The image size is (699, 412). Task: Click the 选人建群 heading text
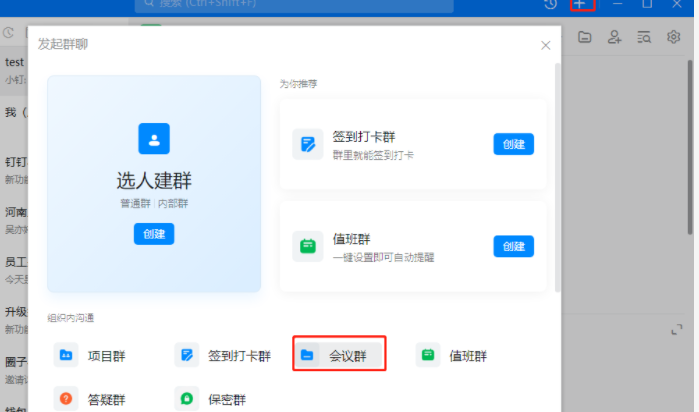coord(154,181)
